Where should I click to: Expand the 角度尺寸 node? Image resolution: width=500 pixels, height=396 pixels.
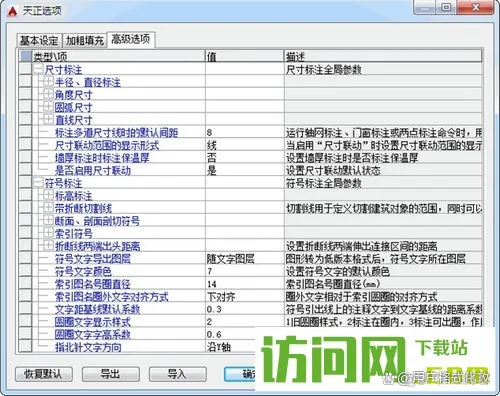[x=49, y=94]
